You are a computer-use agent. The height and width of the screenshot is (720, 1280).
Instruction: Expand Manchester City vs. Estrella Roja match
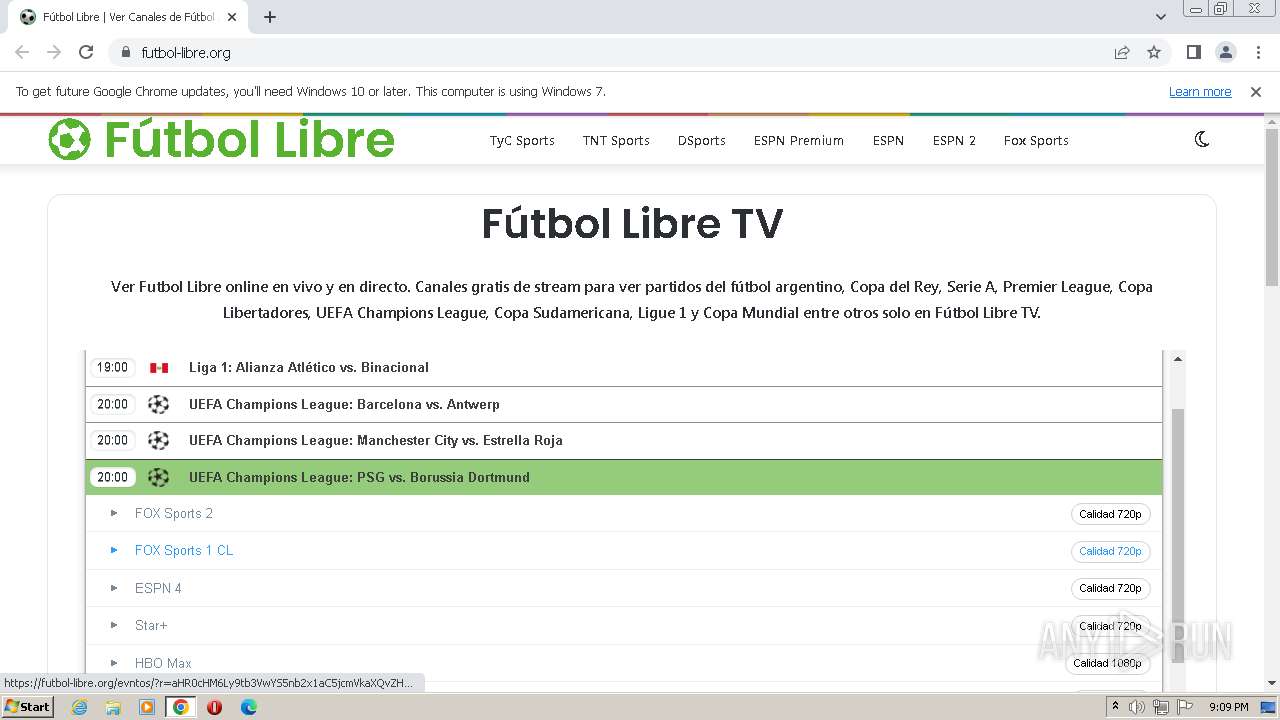click(624, 440)
